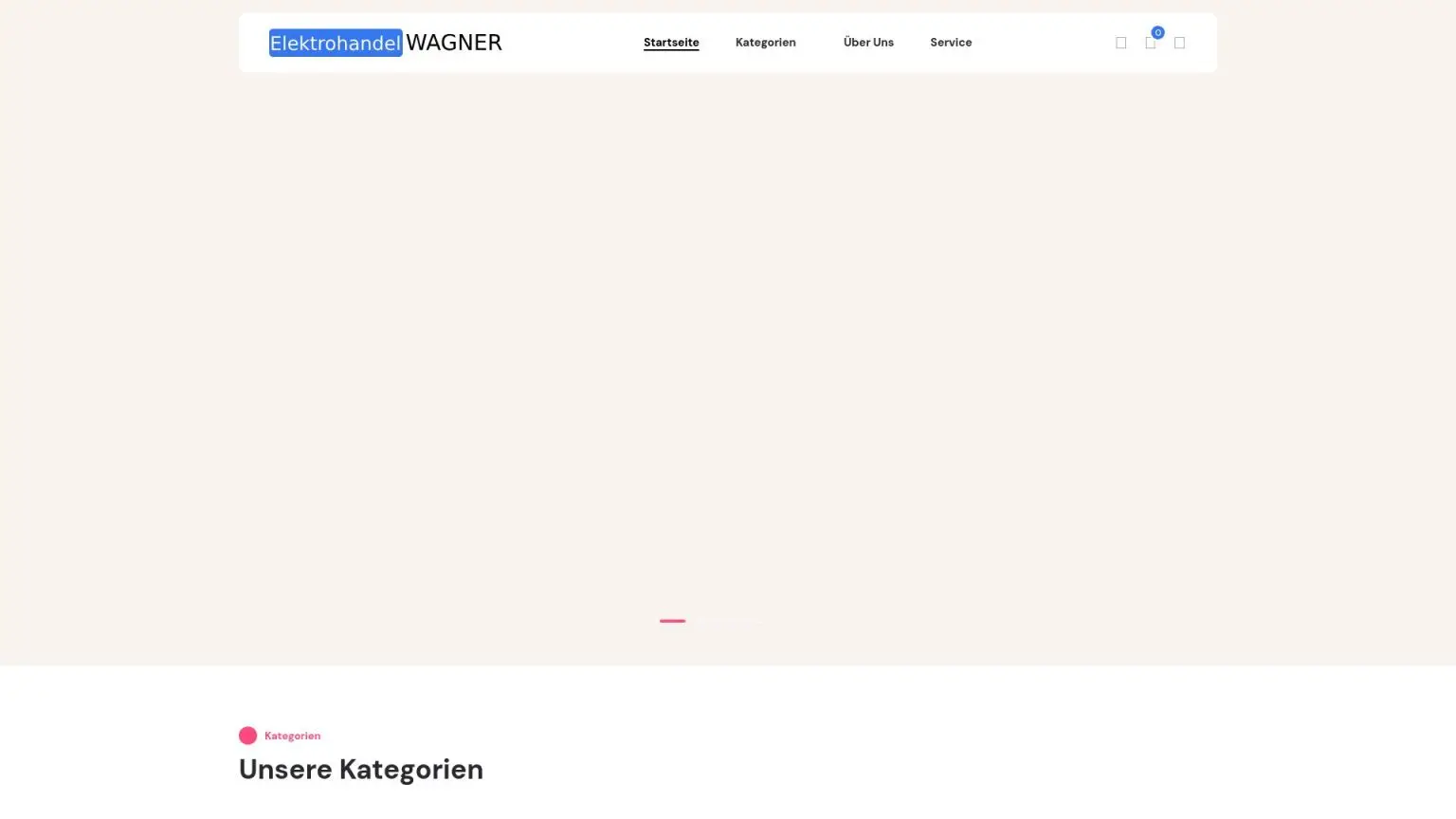
Task: Click the Elektrohandel WAGNER site logo
Action: [x=385, y=43]
